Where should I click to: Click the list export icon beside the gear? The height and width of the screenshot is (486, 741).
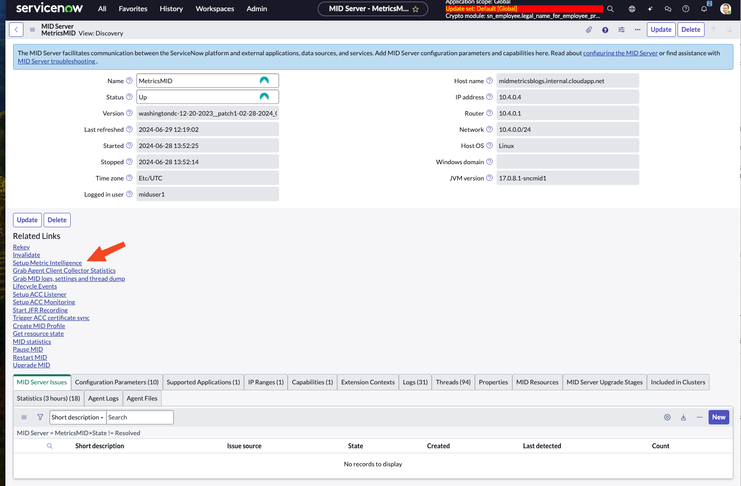click(683, 417)
